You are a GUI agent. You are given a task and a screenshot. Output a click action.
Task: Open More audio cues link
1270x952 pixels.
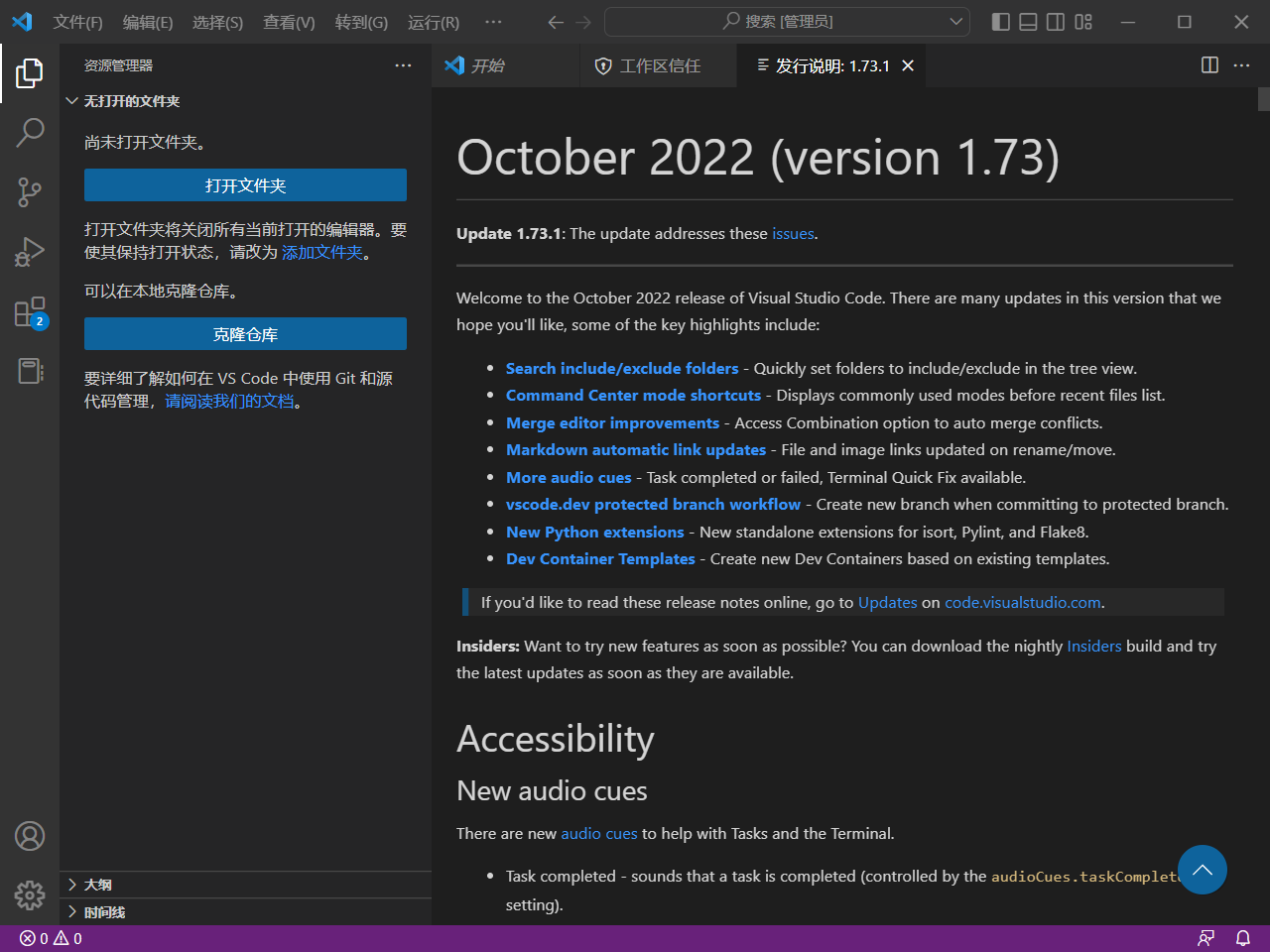coord(569,477)
